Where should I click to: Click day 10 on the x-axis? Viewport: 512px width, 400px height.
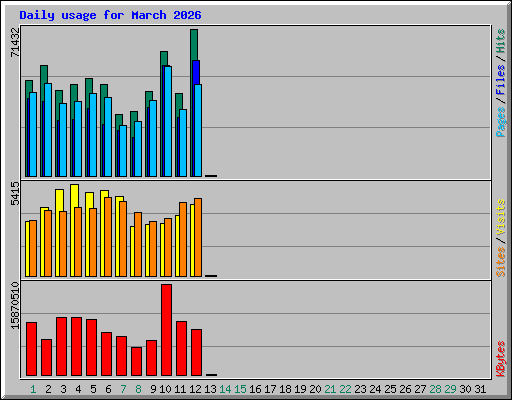click(x=165, y=389)
